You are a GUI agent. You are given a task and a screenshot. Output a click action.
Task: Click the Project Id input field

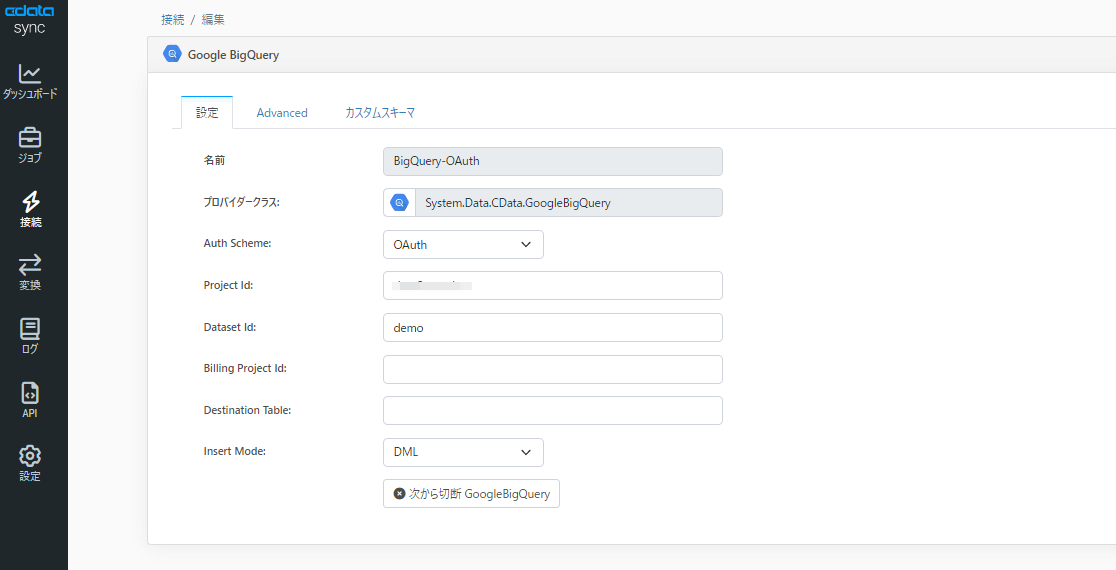tap(552, 286)
